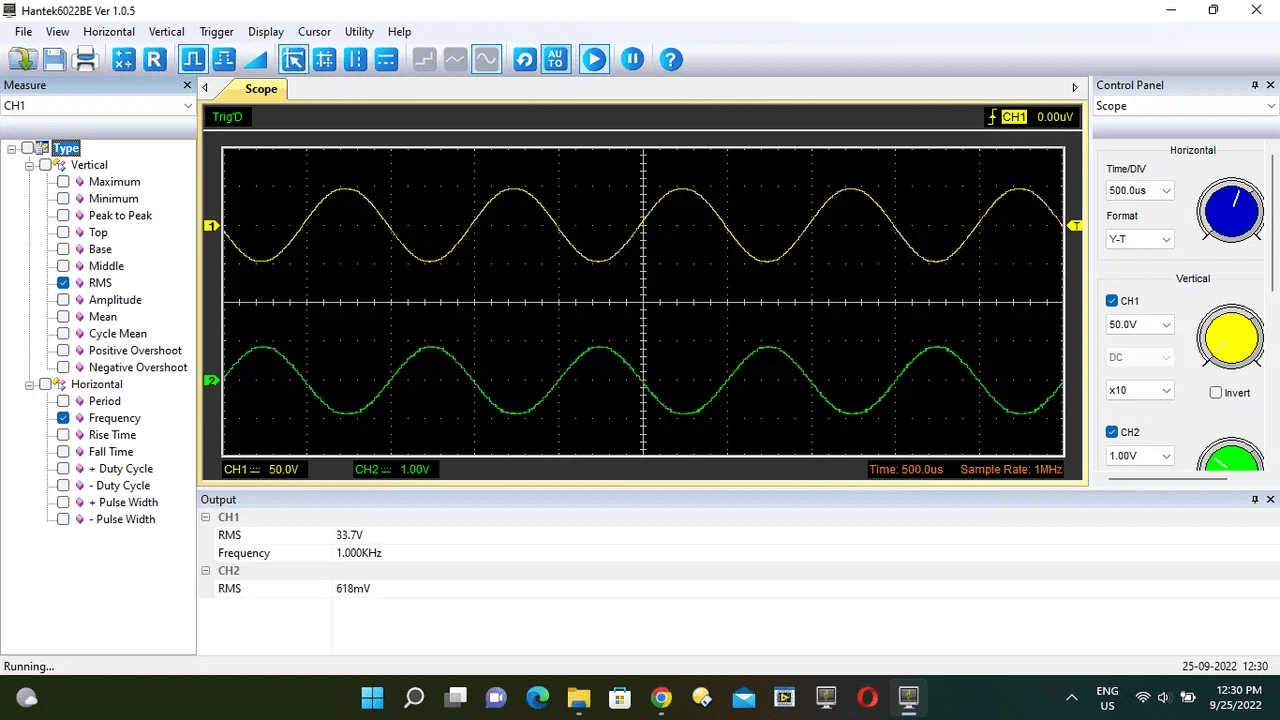Pin the Control Panel with pushpin icon

1255,85
